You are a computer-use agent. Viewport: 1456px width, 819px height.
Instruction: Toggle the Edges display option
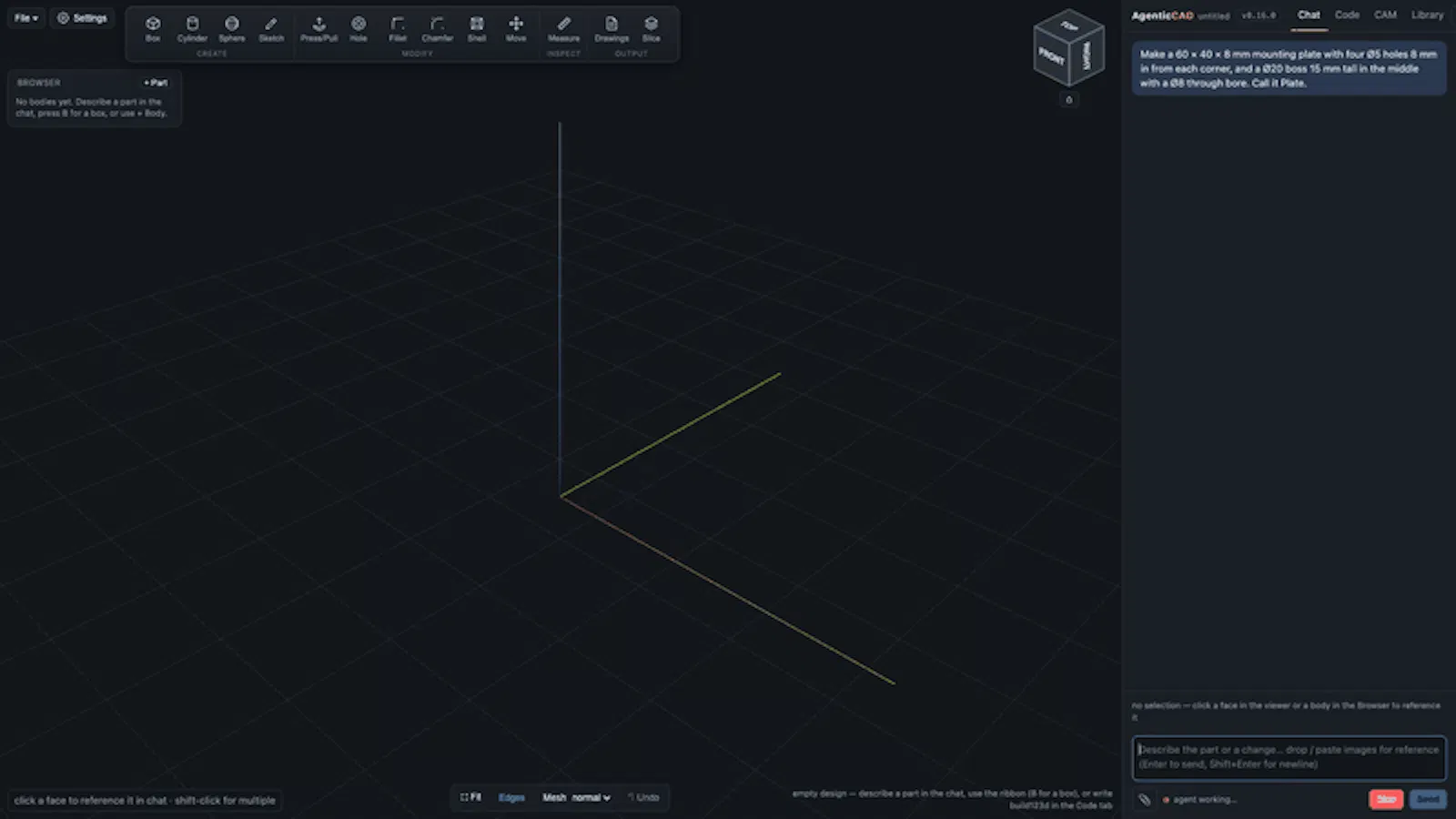click(511, 798)
